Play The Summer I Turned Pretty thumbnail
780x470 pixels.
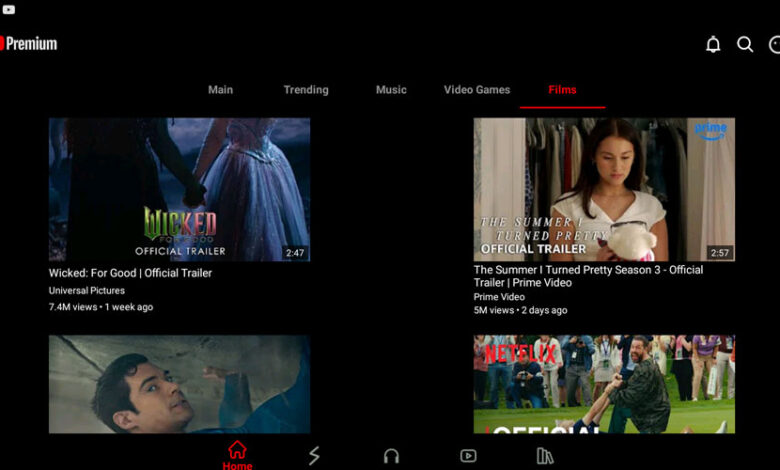click(604, 189)
